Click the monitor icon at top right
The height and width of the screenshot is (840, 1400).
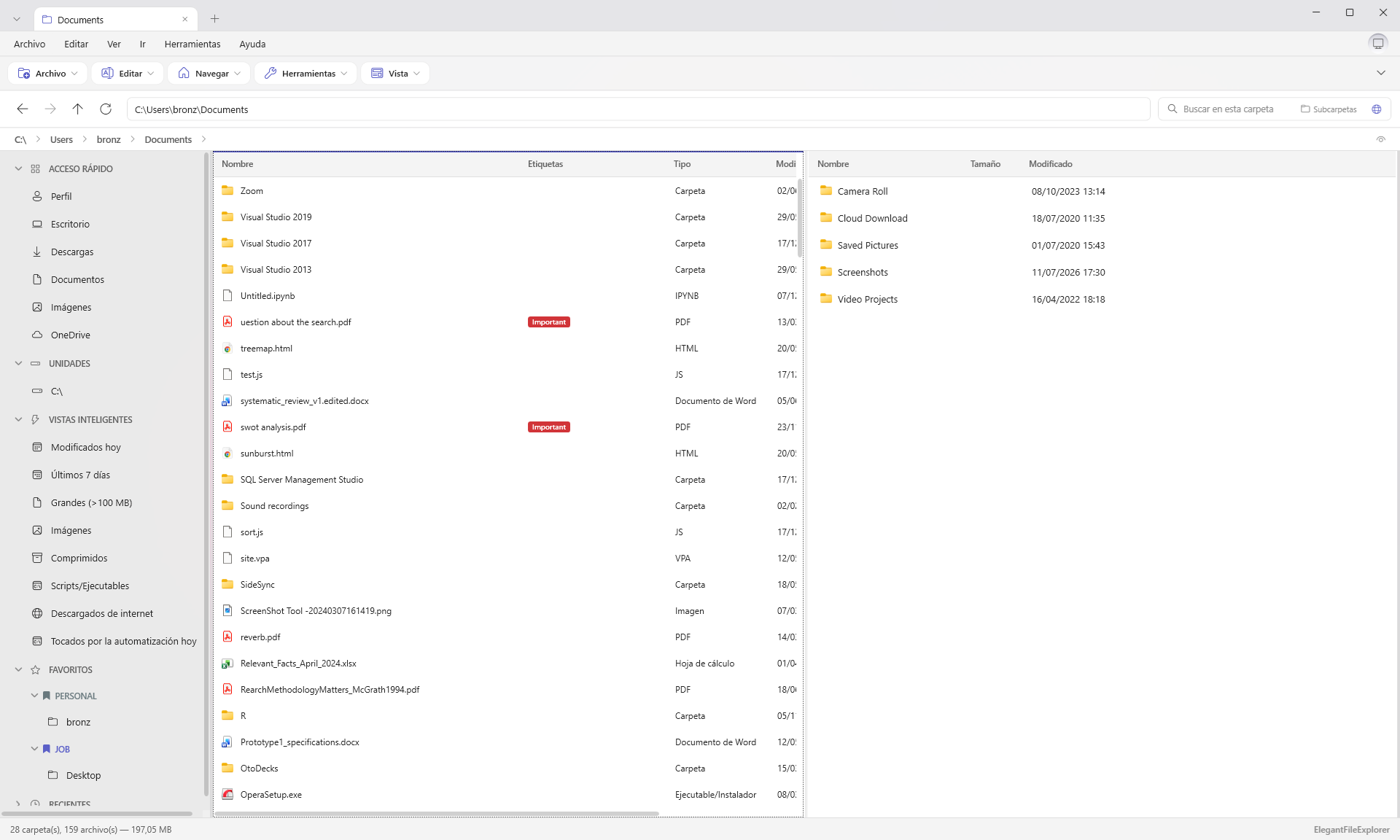[x=1377, y=43]
